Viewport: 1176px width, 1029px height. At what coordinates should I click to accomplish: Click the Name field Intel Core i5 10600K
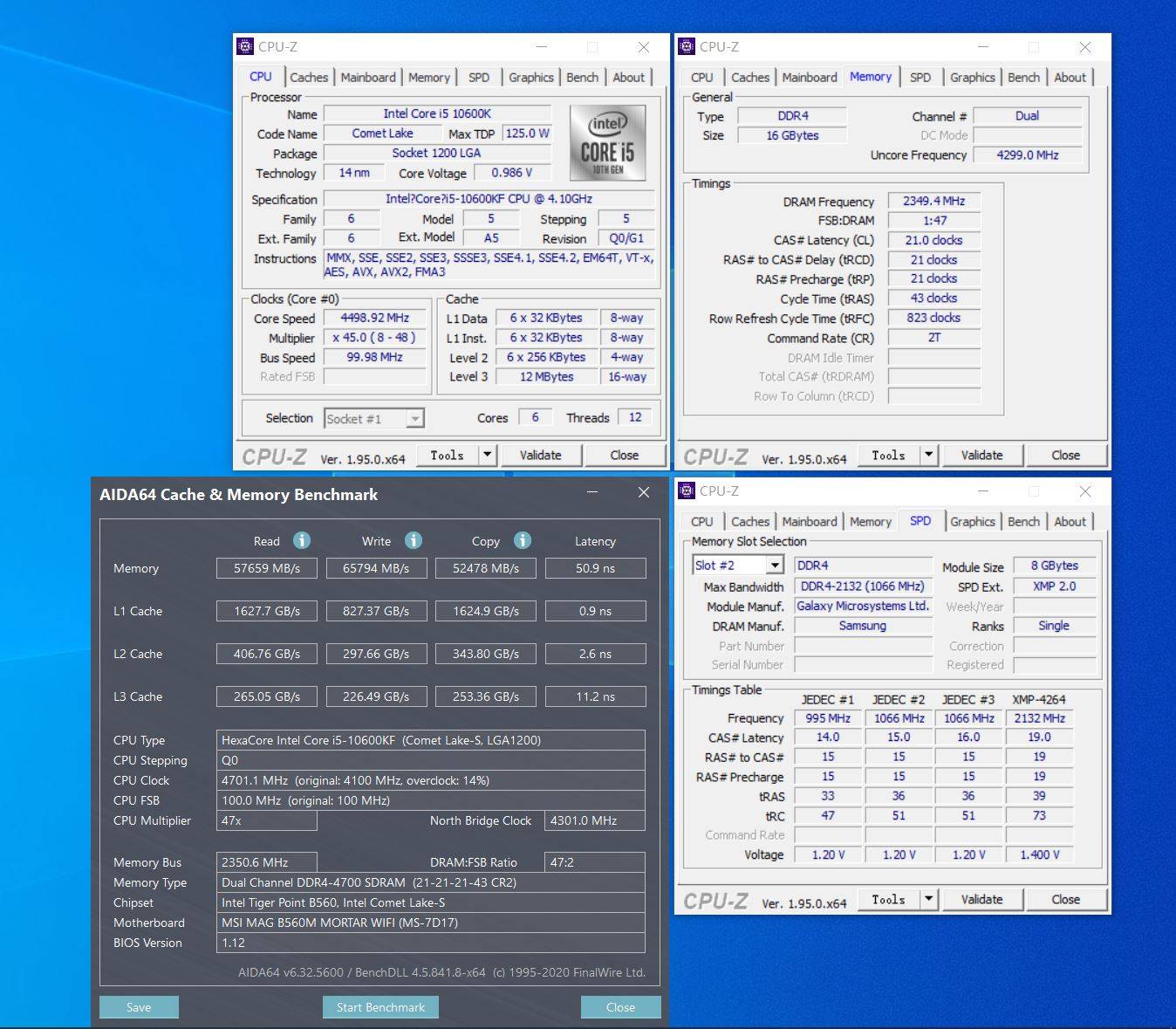click(437, 113)
